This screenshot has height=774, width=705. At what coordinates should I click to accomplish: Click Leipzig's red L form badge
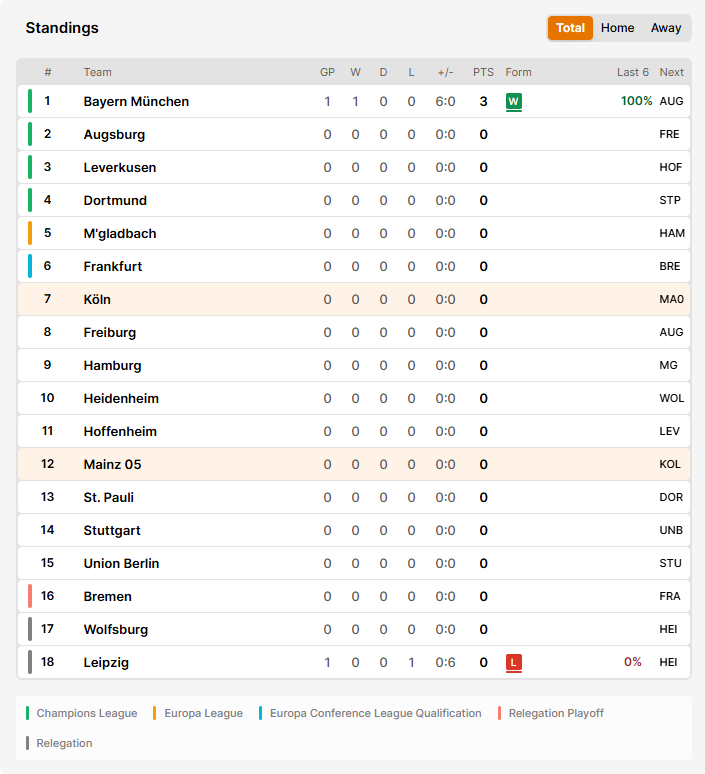coord(513,662)
